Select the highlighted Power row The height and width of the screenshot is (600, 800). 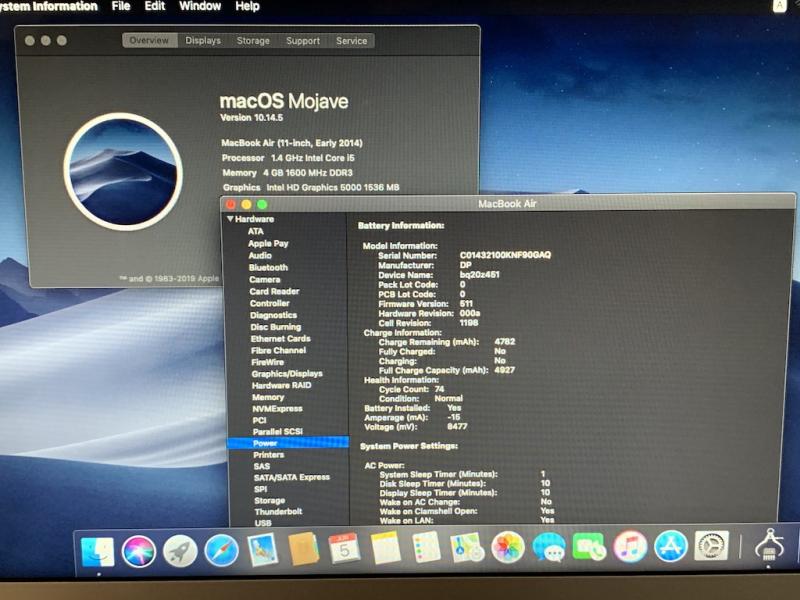(288, 443)
